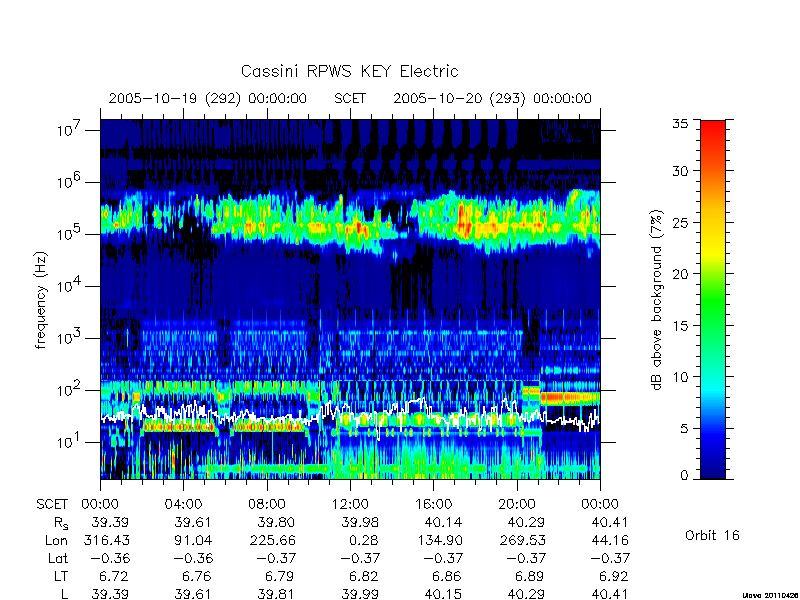Click the Rs value '39.39'
The width and height of the screenshot is (800, 600).
[110, 522]
